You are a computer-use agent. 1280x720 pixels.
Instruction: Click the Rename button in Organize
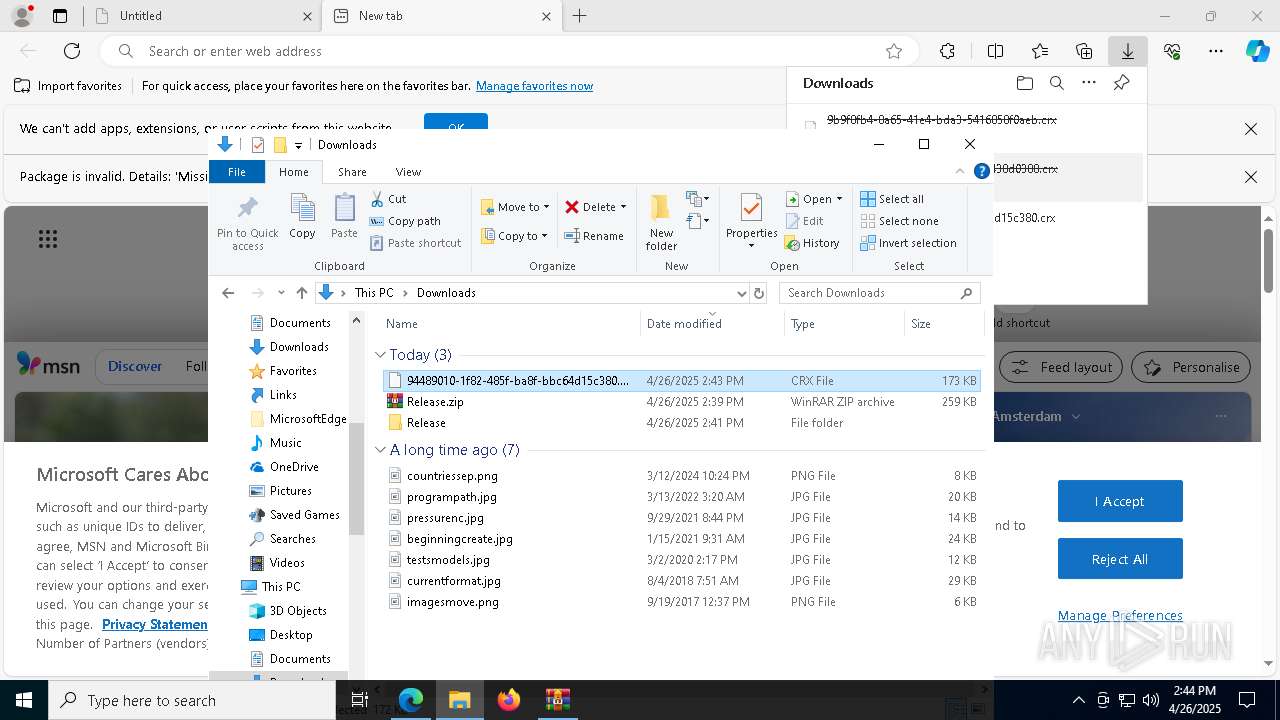(x=594, y=236)
